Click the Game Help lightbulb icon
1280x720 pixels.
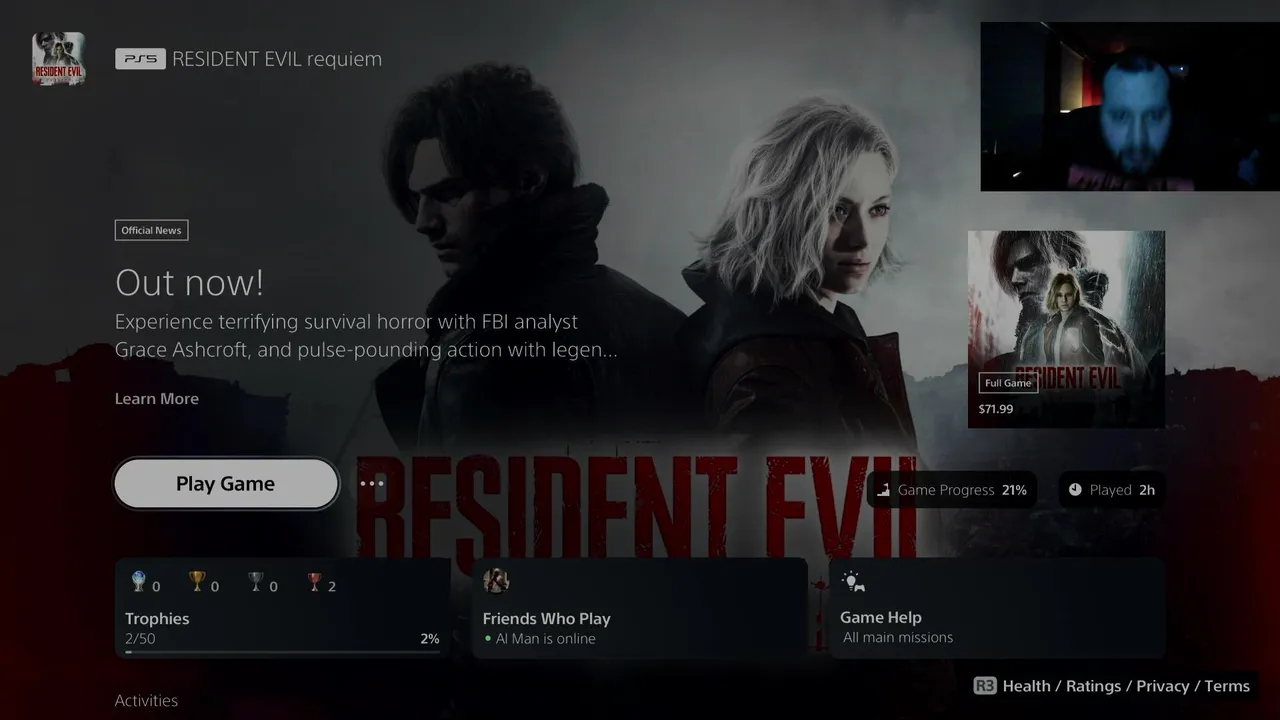click(852, 582)
